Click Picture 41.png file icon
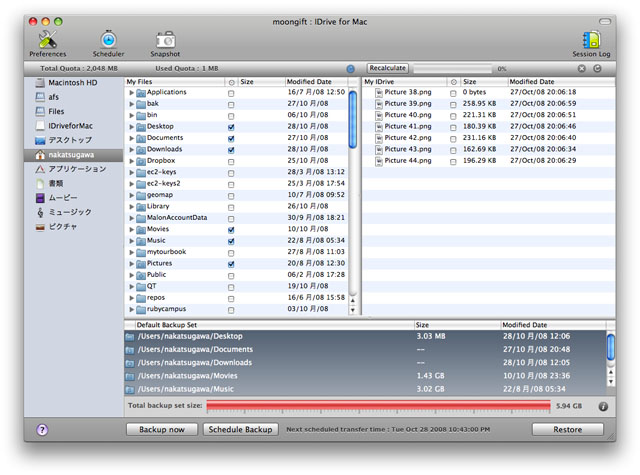The width and height of the screenshot is (640, 475). 379,127
